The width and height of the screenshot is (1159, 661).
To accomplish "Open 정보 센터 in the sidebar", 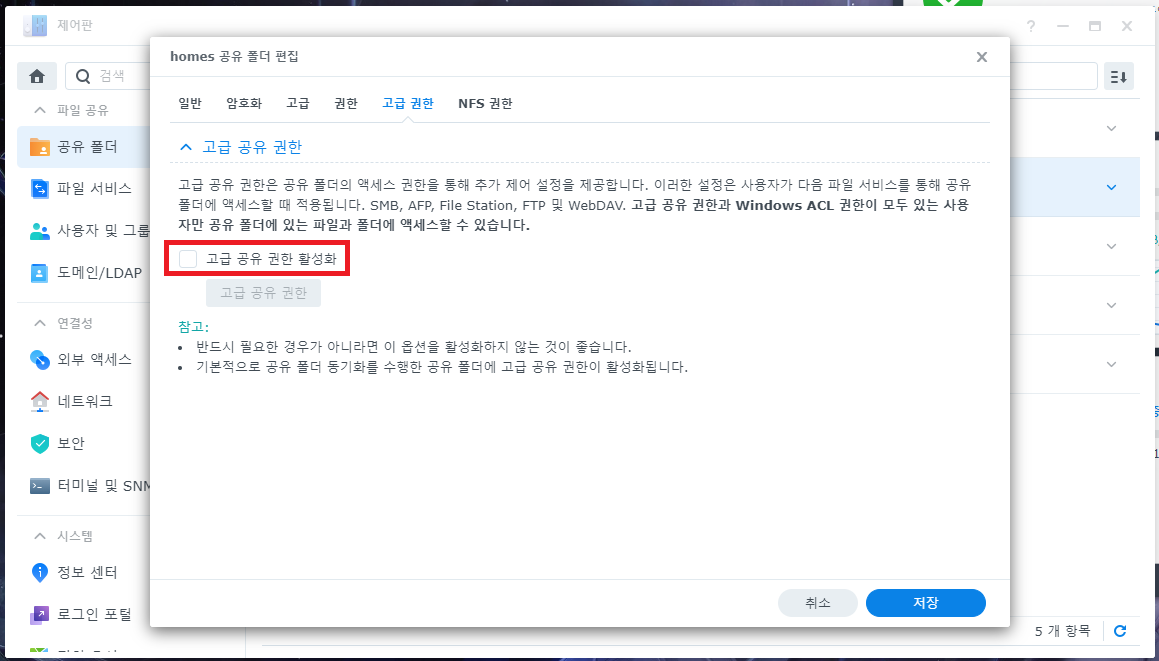I will point(87,572).
